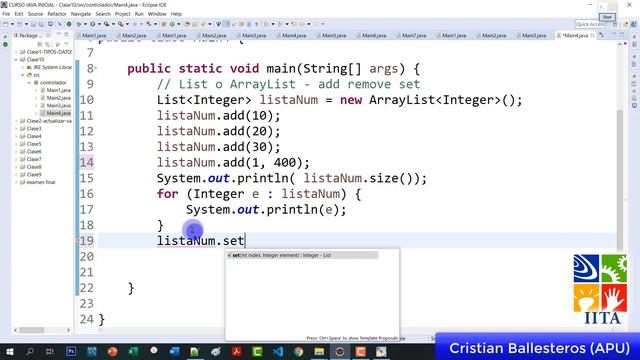Click the New file toolbar icon
This screenshot has width=640, height=360.
[5, 24]
